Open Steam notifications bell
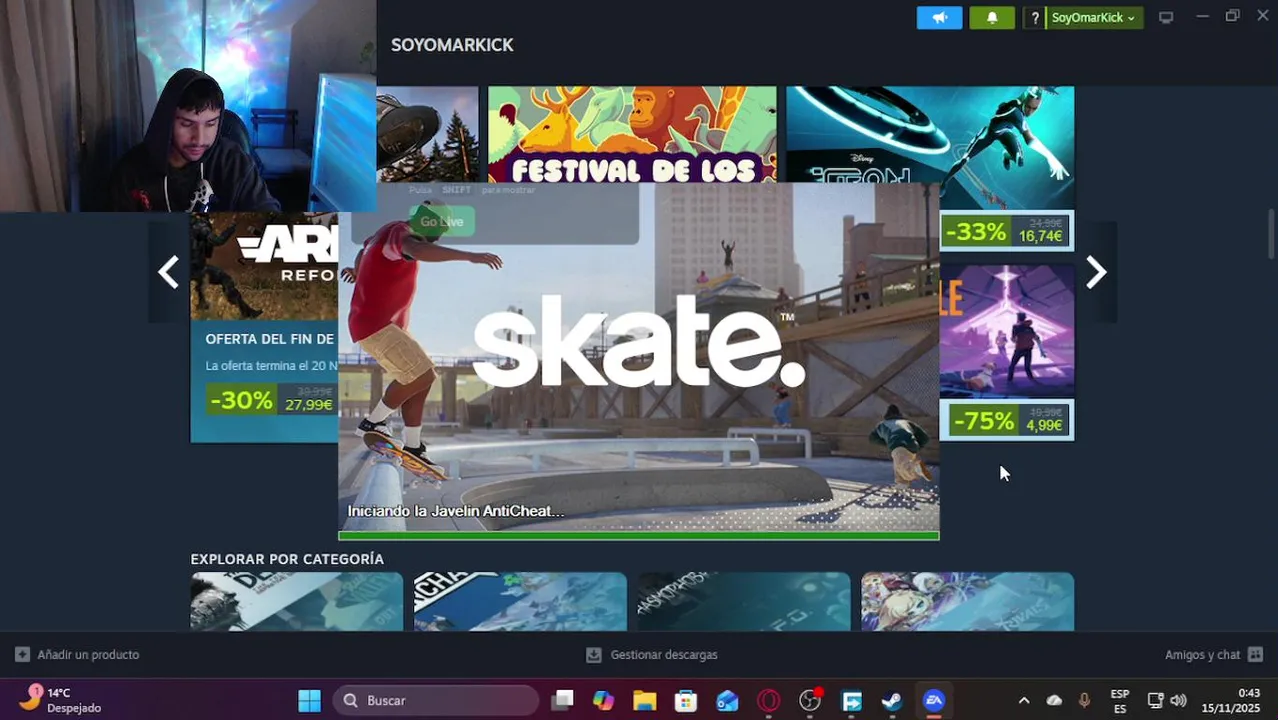This screenshot has height=720, width=1278. [x=991, y=18]
